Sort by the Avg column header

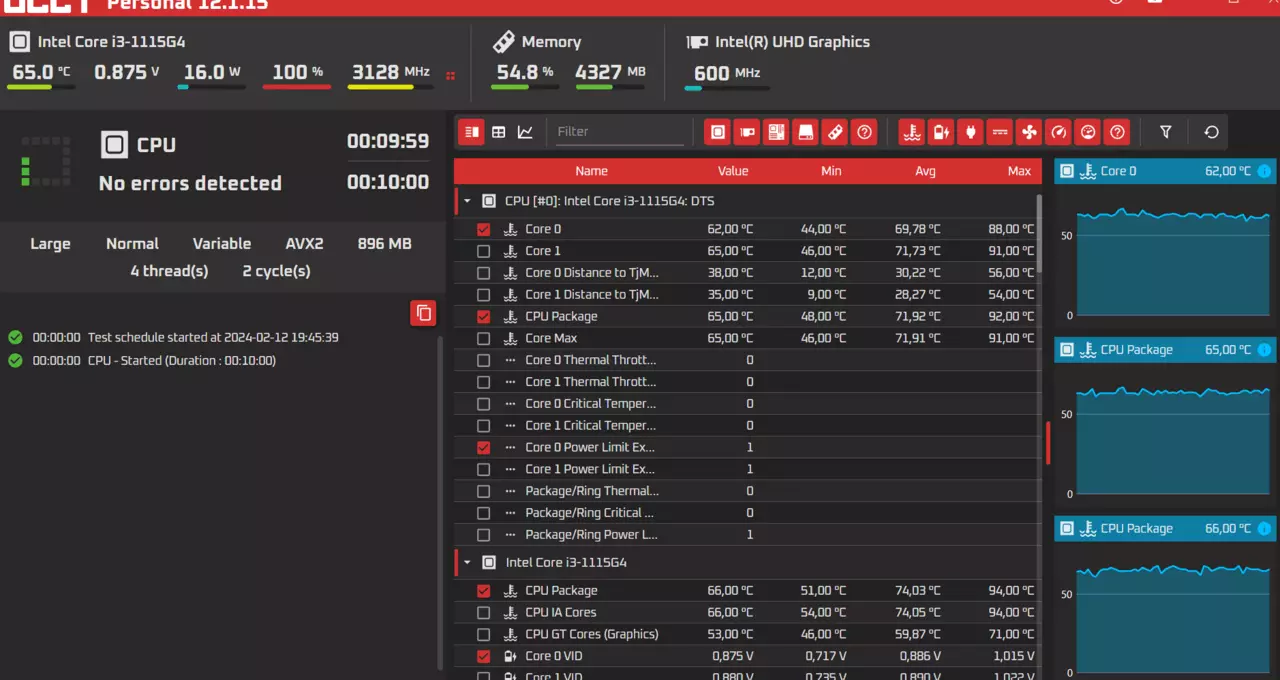(925, 171)
